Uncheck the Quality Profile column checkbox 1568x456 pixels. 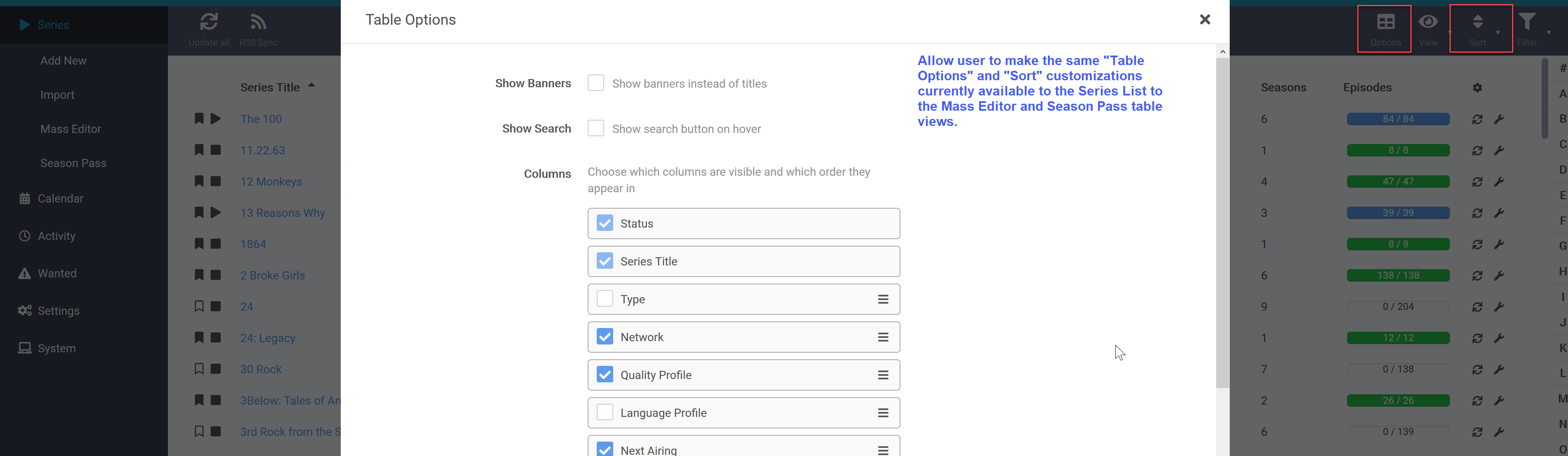coord(605,375)
